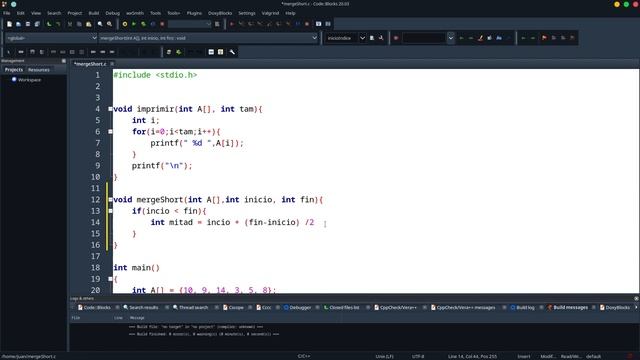
Task: Switch to the Projects tab
Action: [13, 70]
